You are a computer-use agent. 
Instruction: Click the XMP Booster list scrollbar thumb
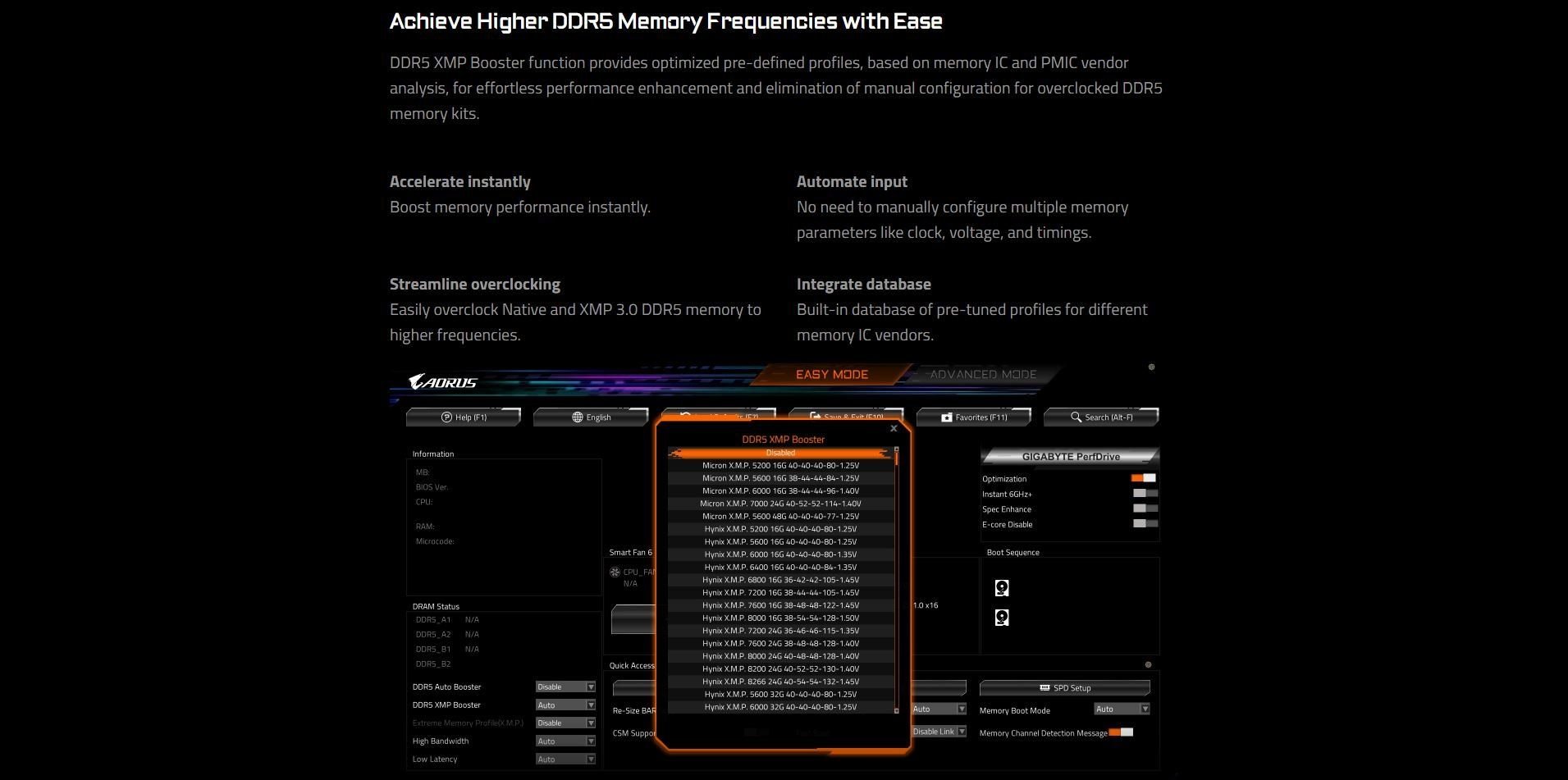pos(897,458)
